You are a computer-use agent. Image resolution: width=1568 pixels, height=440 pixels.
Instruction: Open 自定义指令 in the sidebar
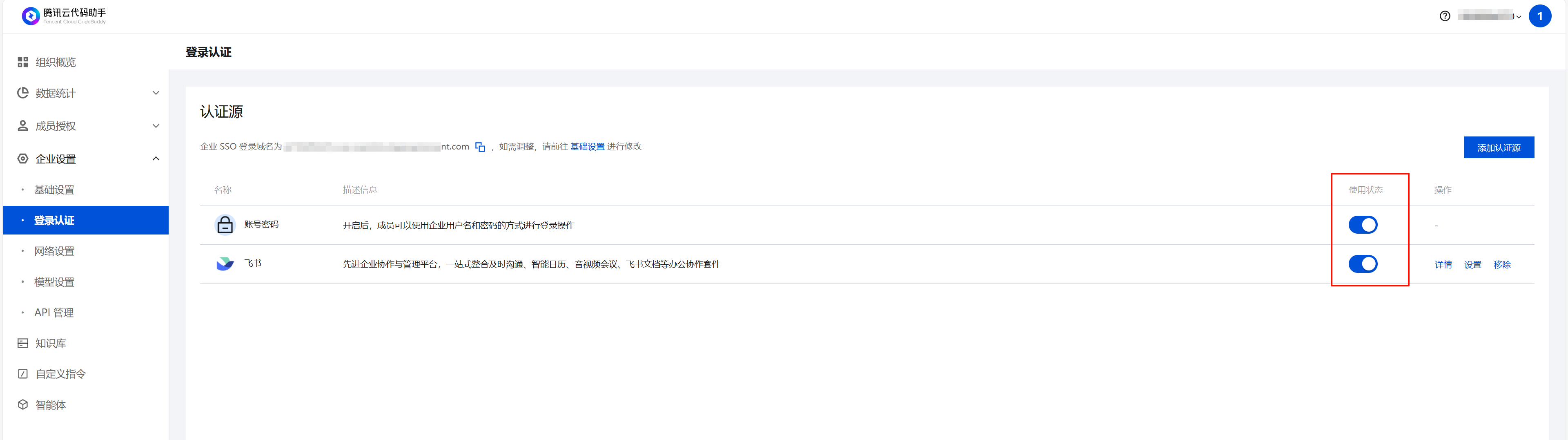[60, 373]
